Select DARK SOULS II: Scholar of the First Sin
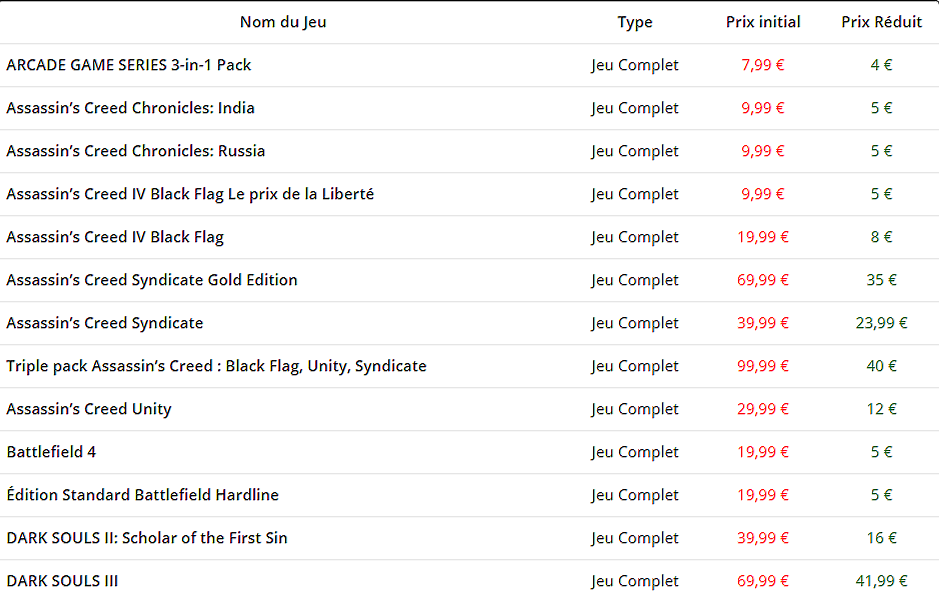This screenshot has width=939, height=598. 147,538
